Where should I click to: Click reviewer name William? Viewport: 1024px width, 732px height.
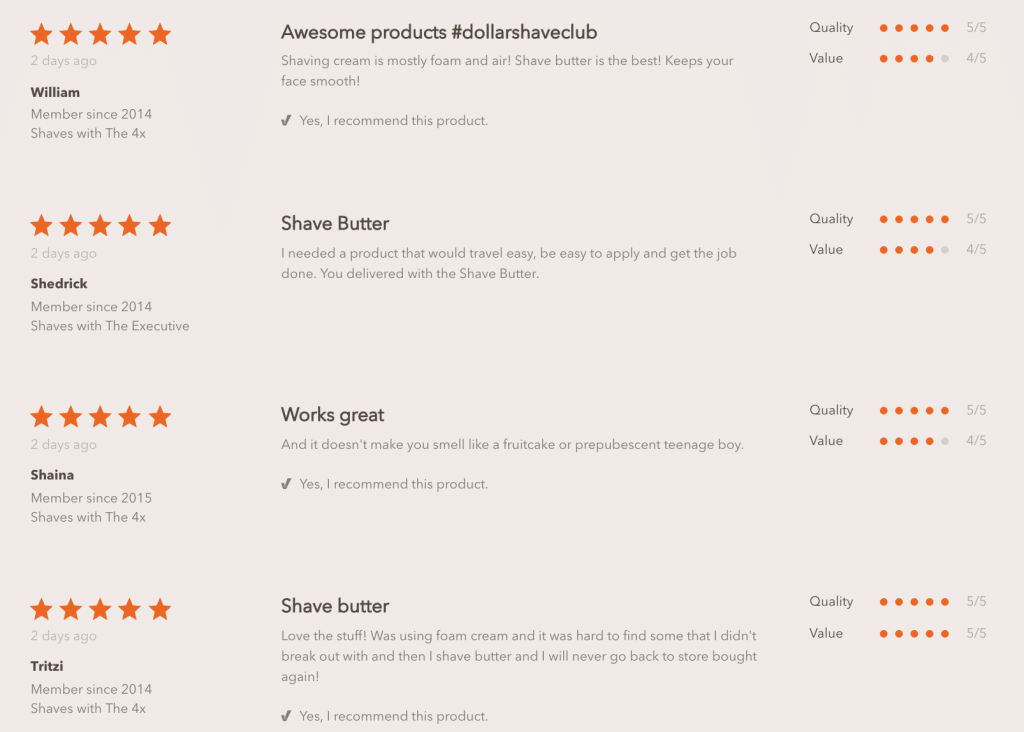pyautogui.click(x=55, y=92)
